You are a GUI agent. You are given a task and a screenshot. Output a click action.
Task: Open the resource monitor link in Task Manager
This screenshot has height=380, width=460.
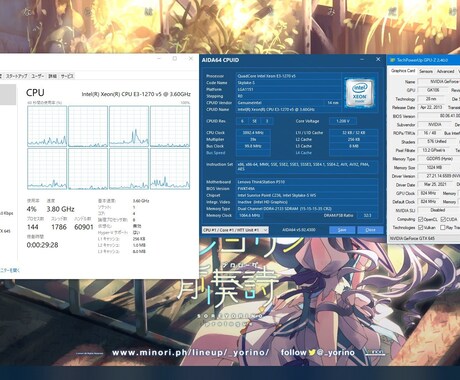pos(10,270)
